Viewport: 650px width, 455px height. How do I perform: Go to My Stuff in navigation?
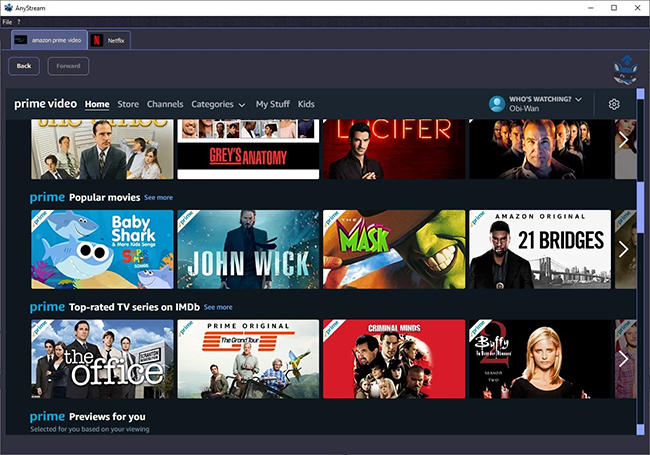click(x=271, y=104)
